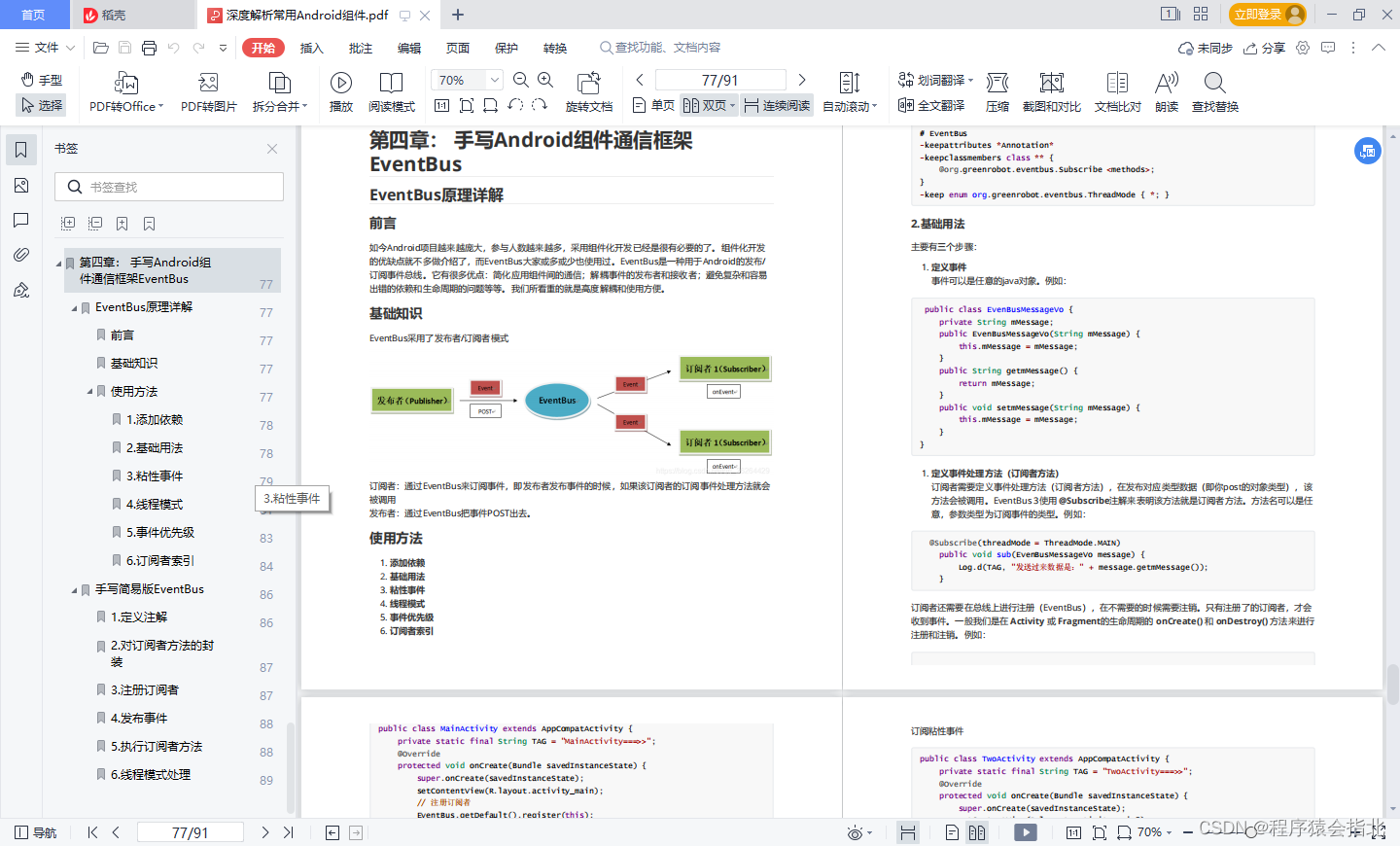The image size is (1400, 846).
Task: Open the 插入 ribbon tab
Action: point(311,48)
